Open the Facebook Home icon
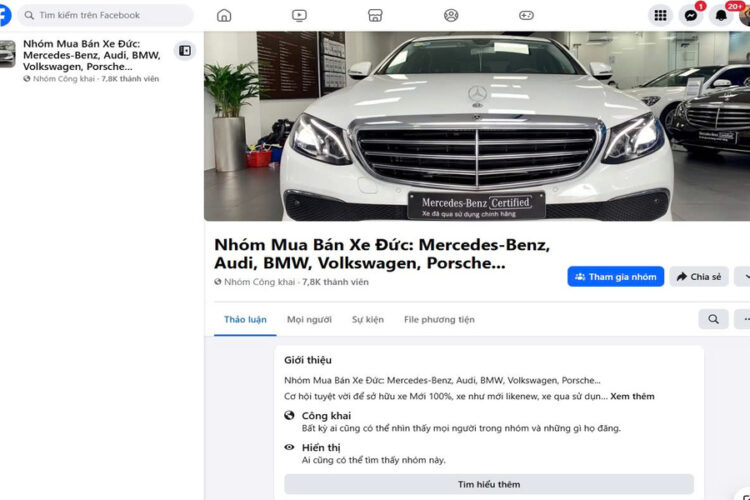 coord(224,15)
